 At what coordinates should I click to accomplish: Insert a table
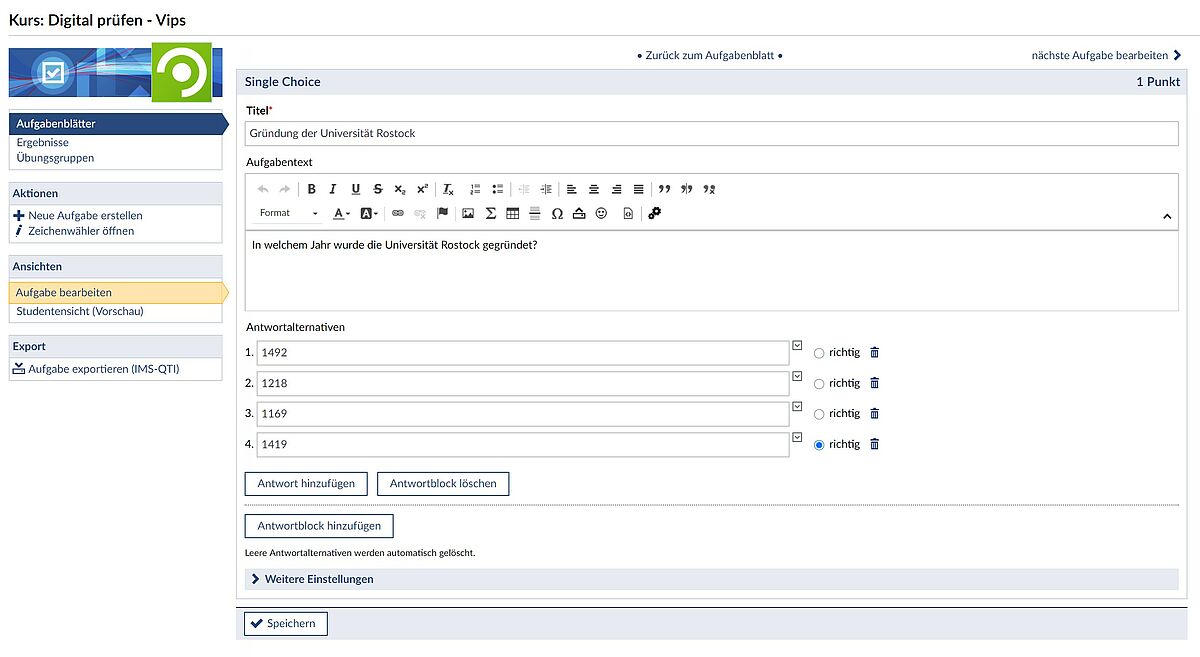pyautogui.click(x=512, y=213)
